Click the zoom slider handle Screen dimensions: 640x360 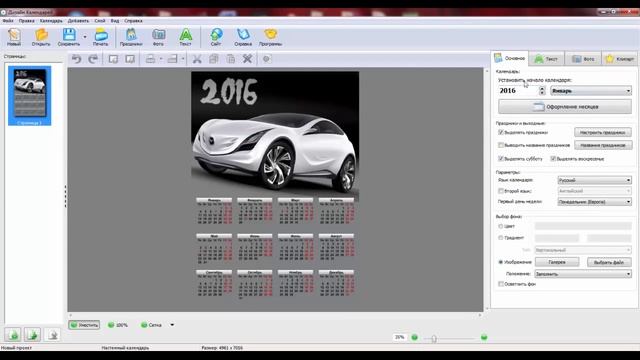pyautogui.click(x=434, y=338)
